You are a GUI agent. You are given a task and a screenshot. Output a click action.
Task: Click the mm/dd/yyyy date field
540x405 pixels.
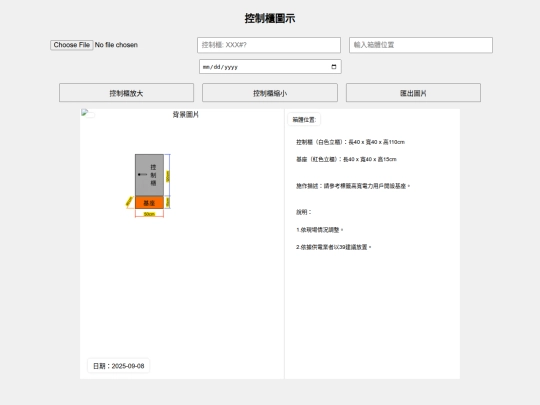270,67
